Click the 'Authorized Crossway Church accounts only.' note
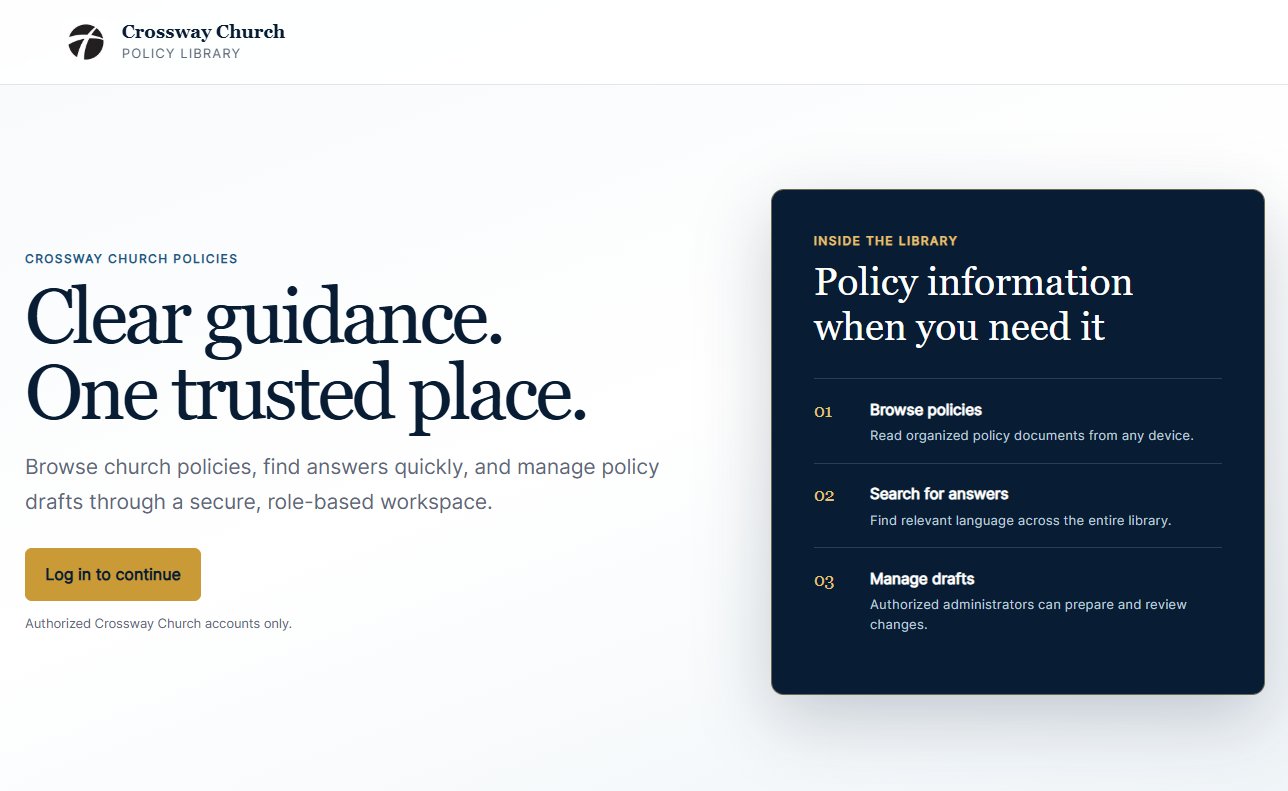Screen dimensions: 1288x791 (158, 624)
